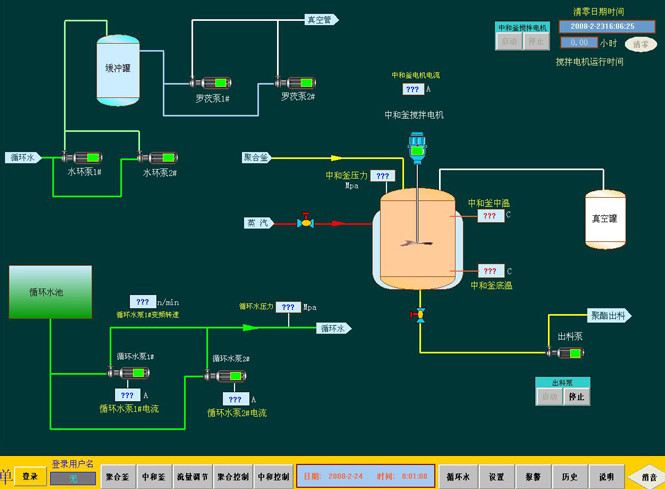Open the 聚合釜 screen tab
This screenshot has height=489, width=665.
[x=118, y=477]
